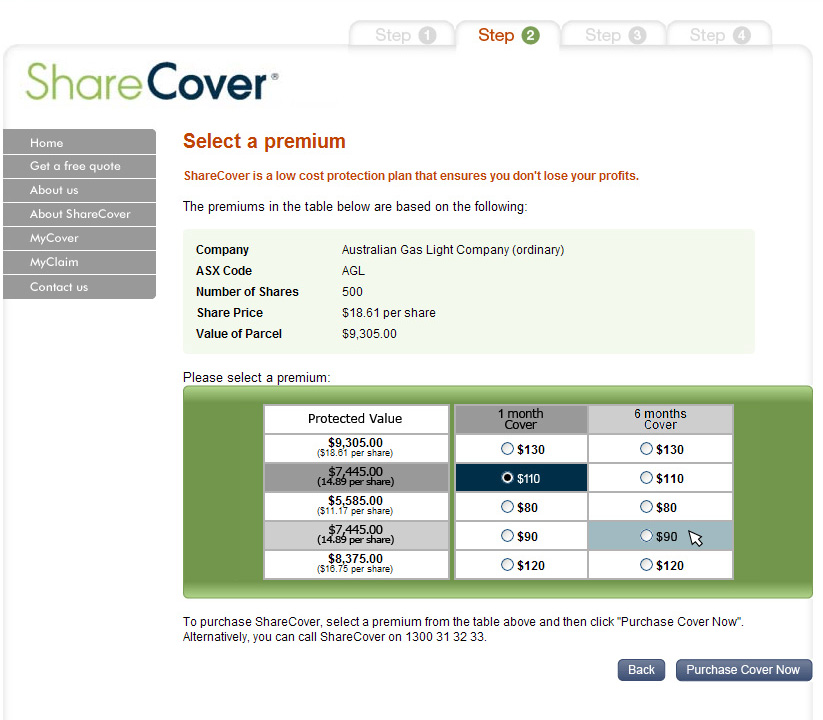Choose $120 premium for 6 months cover
Screen dimensions: 823x720
pyautogui.click(x=646, y=565)
